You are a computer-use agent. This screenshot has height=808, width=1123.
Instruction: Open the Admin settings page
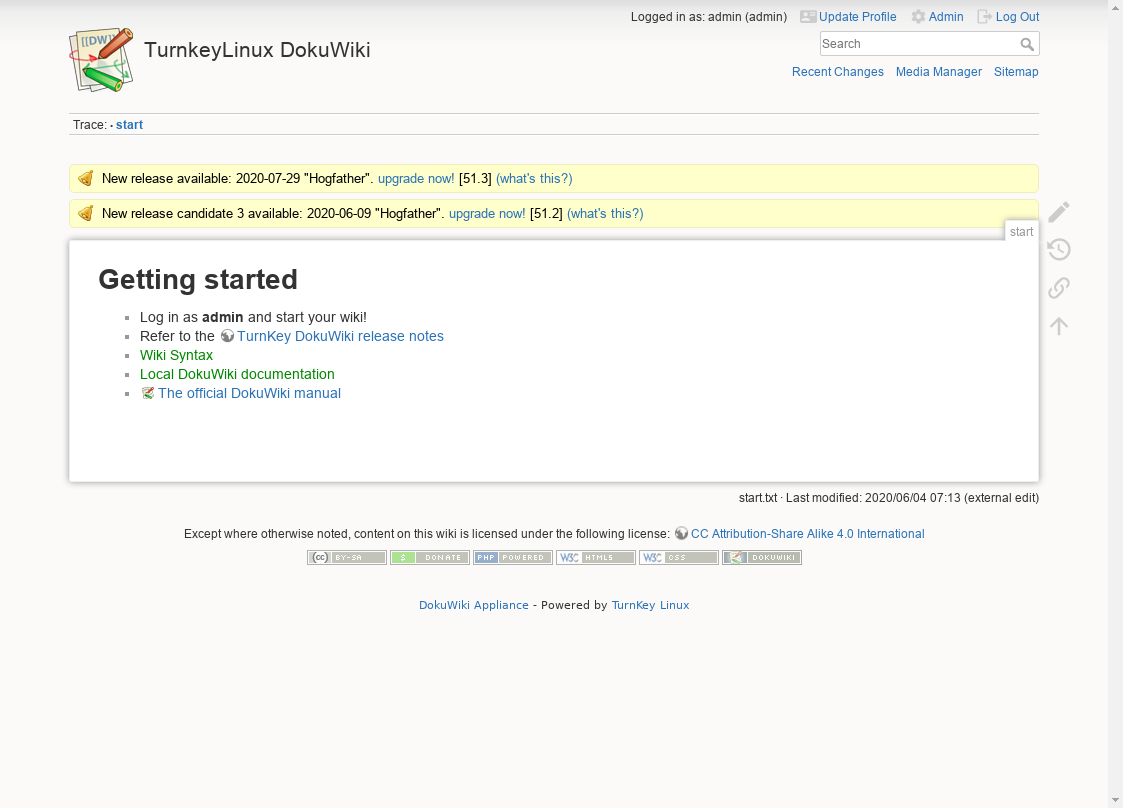(x=945, y=17)
